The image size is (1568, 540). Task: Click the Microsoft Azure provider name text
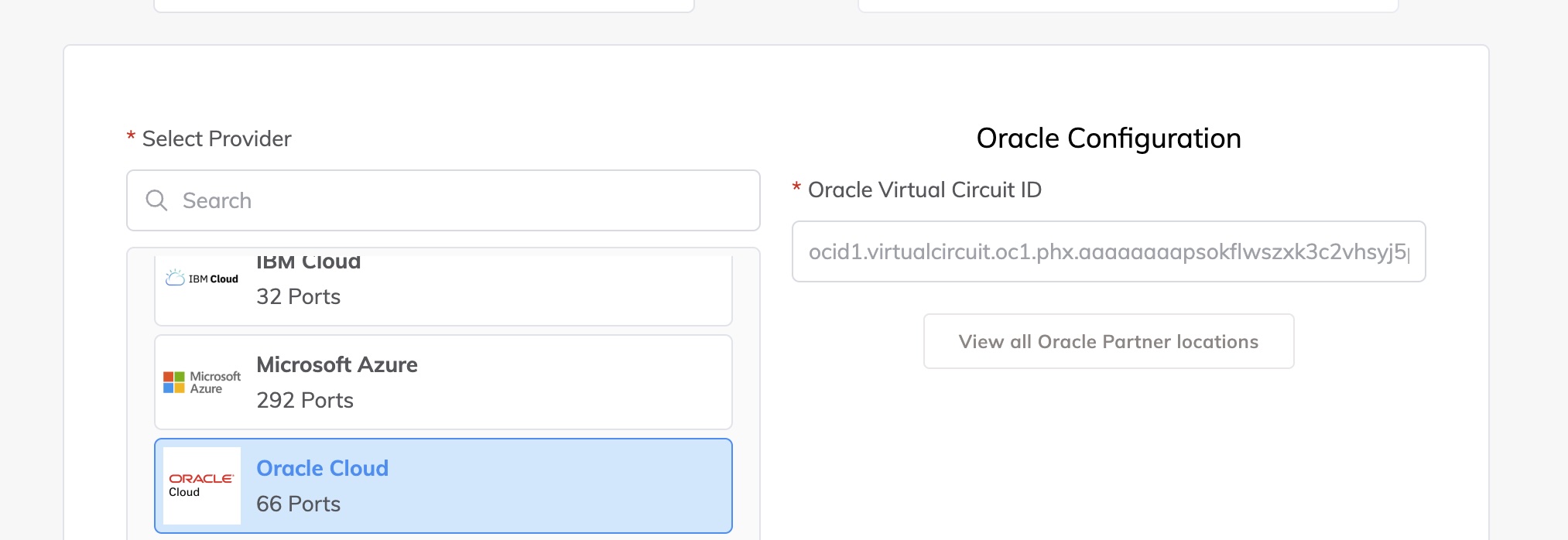(x=337, y=364)
